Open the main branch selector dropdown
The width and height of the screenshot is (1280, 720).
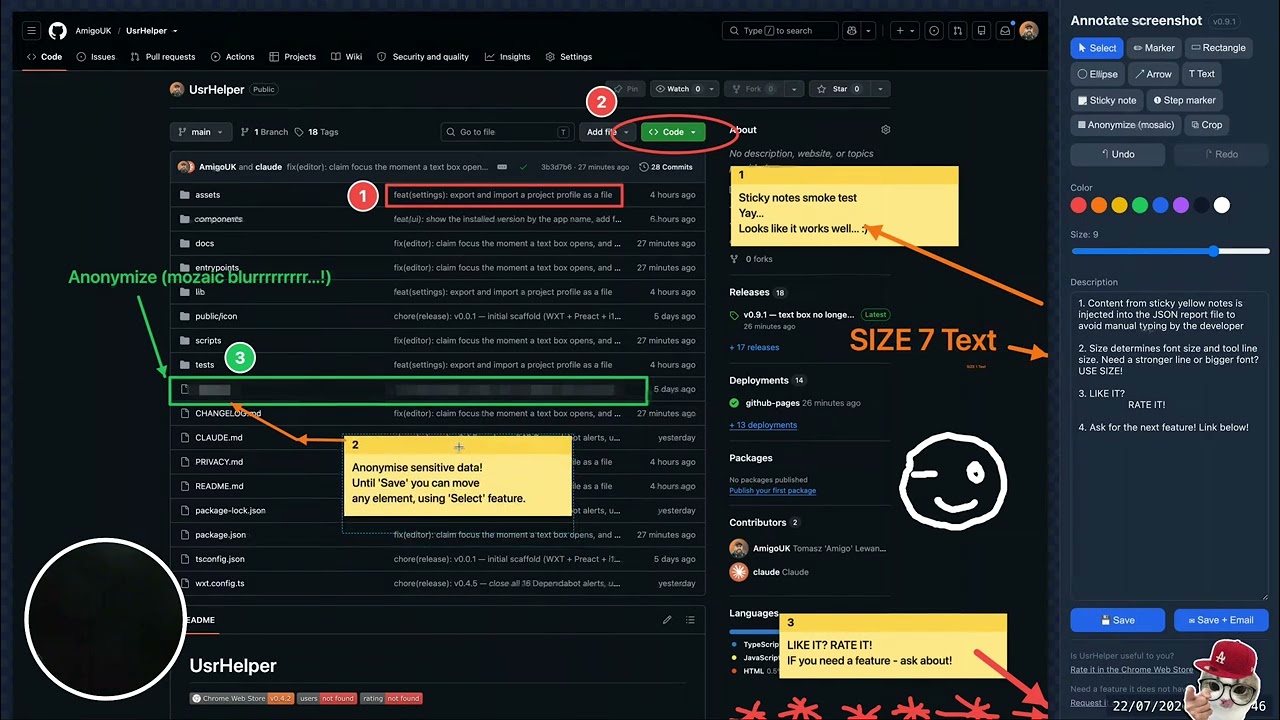[201, 132]
